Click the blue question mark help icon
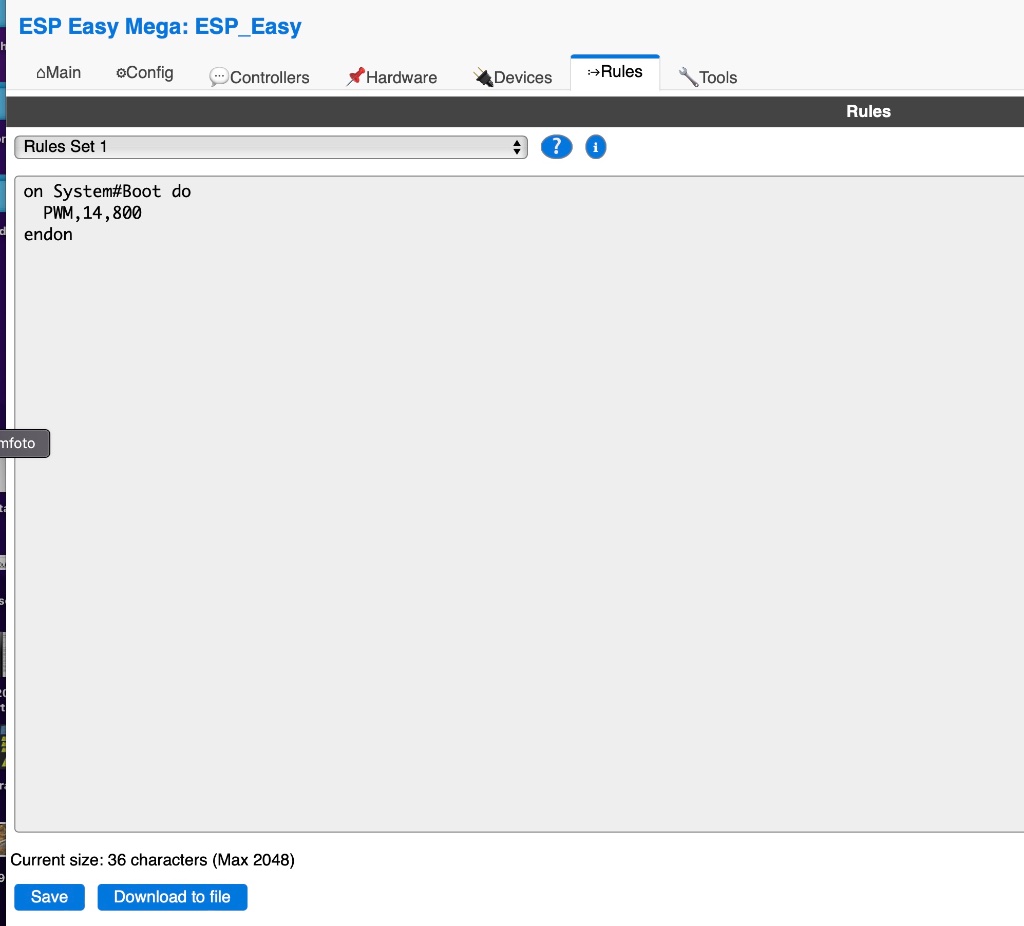The height and width of the screenshot is (926, 1024). 556,147
